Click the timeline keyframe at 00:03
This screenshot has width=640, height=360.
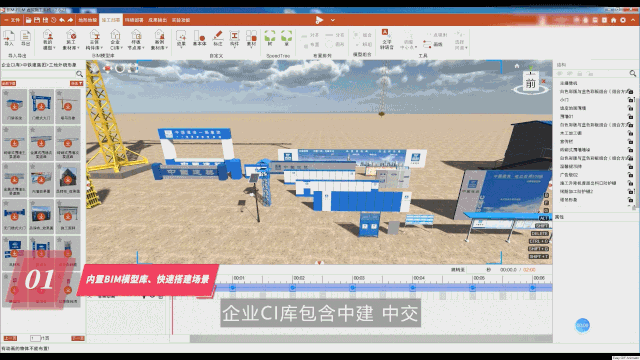[x=353, y=288]
